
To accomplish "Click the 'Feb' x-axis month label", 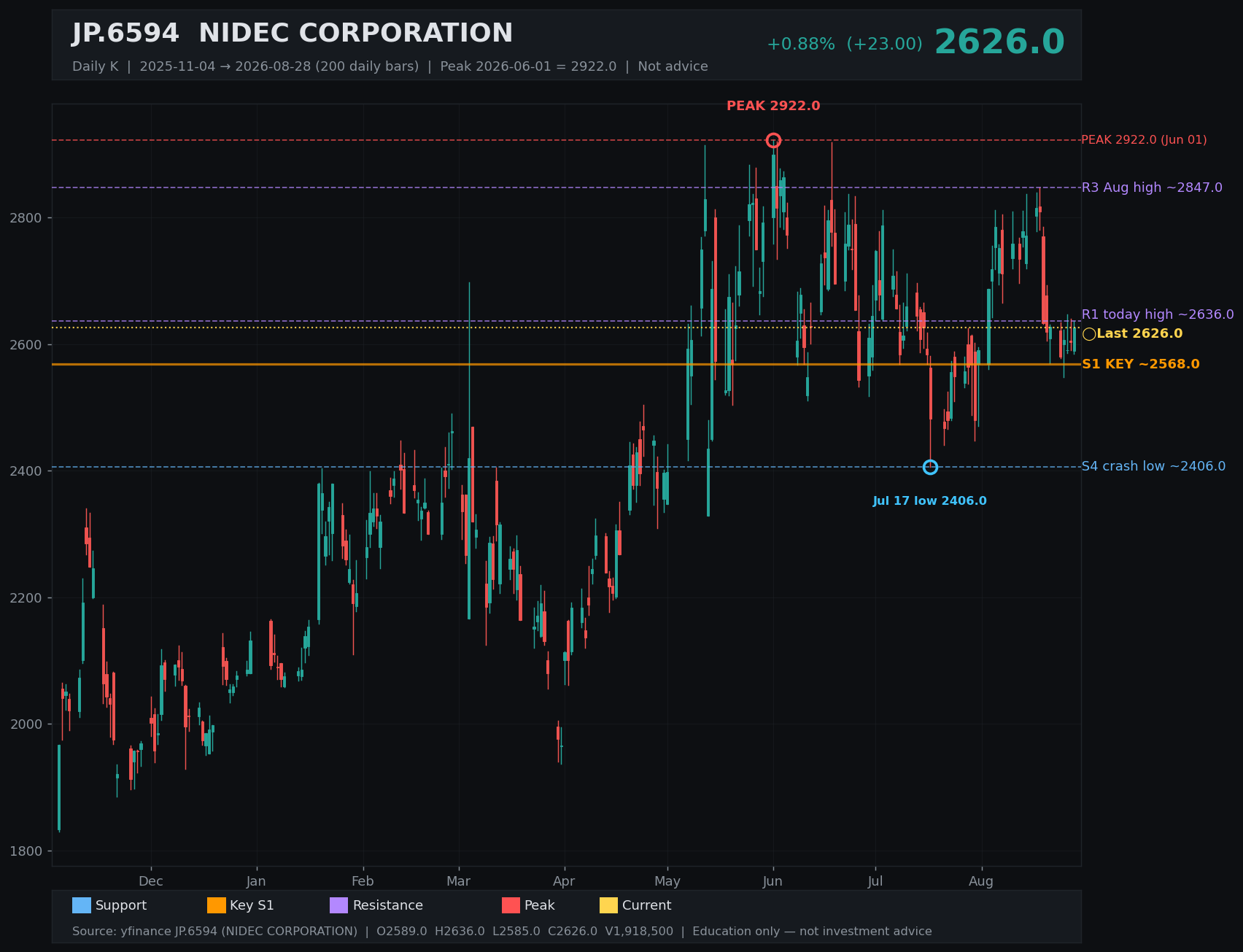I will tap(363, 881).
